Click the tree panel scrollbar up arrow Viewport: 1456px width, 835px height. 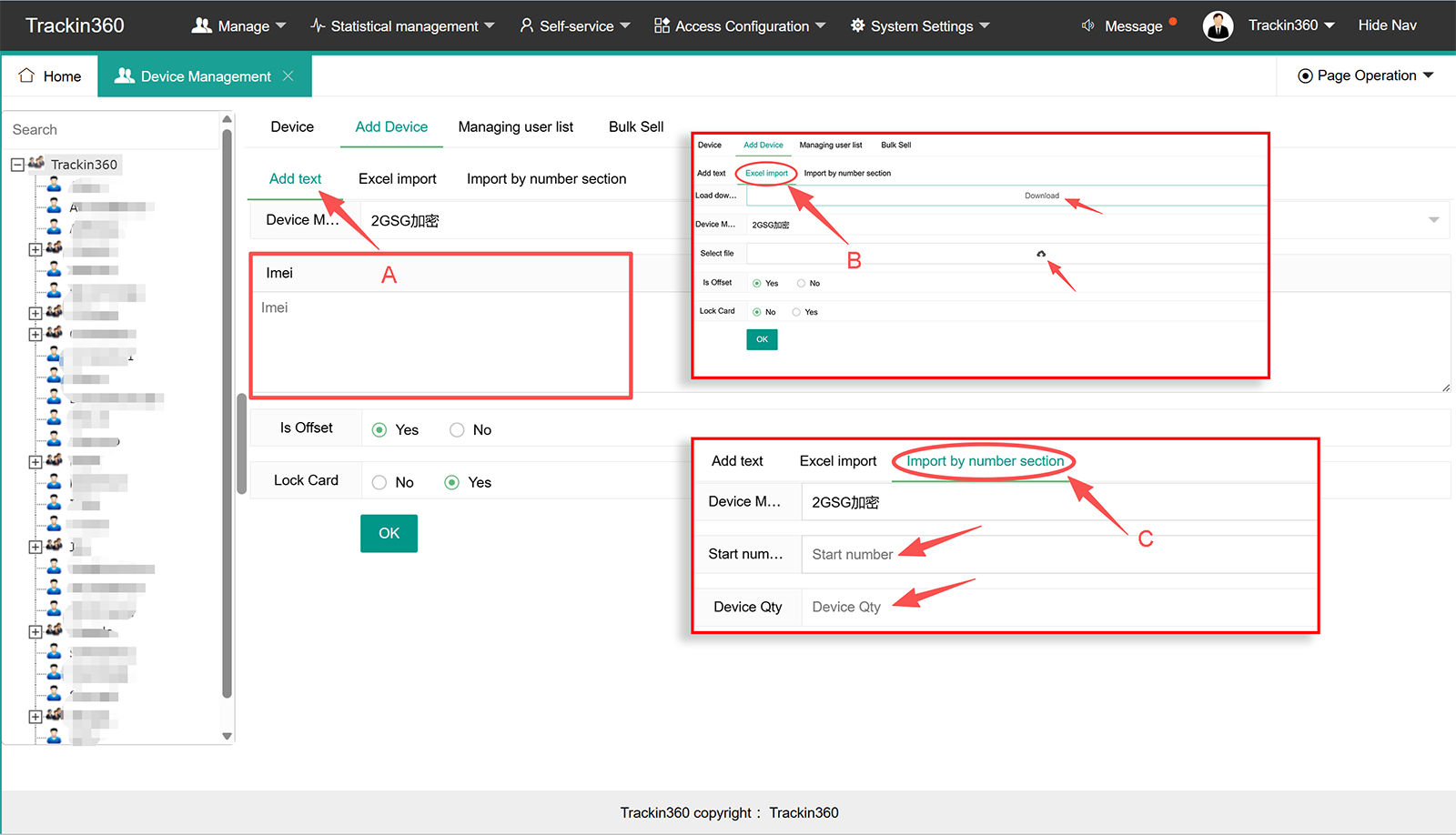click(227, 119)
